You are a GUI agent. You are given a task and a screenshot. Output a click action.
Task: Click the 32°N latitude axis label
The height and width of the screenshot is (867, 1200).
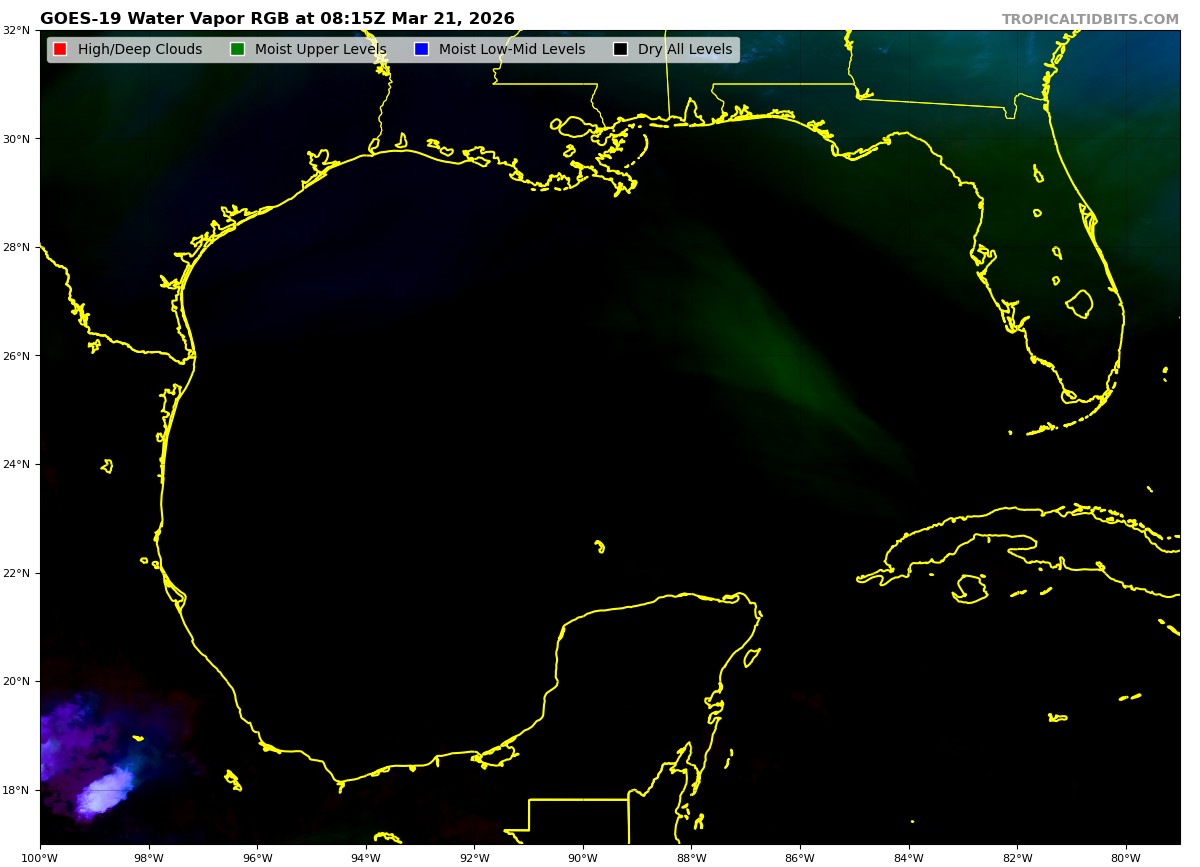point(16,30)
